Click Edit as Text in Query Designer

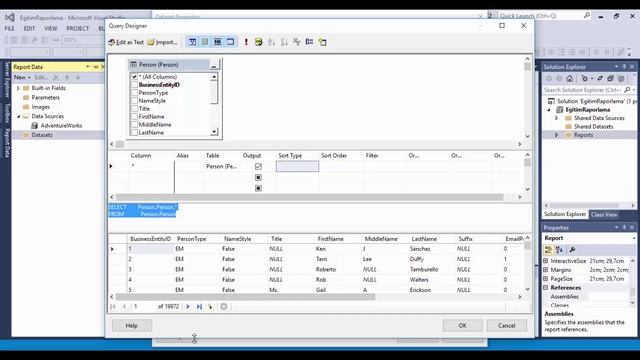(x=126, y=42)
